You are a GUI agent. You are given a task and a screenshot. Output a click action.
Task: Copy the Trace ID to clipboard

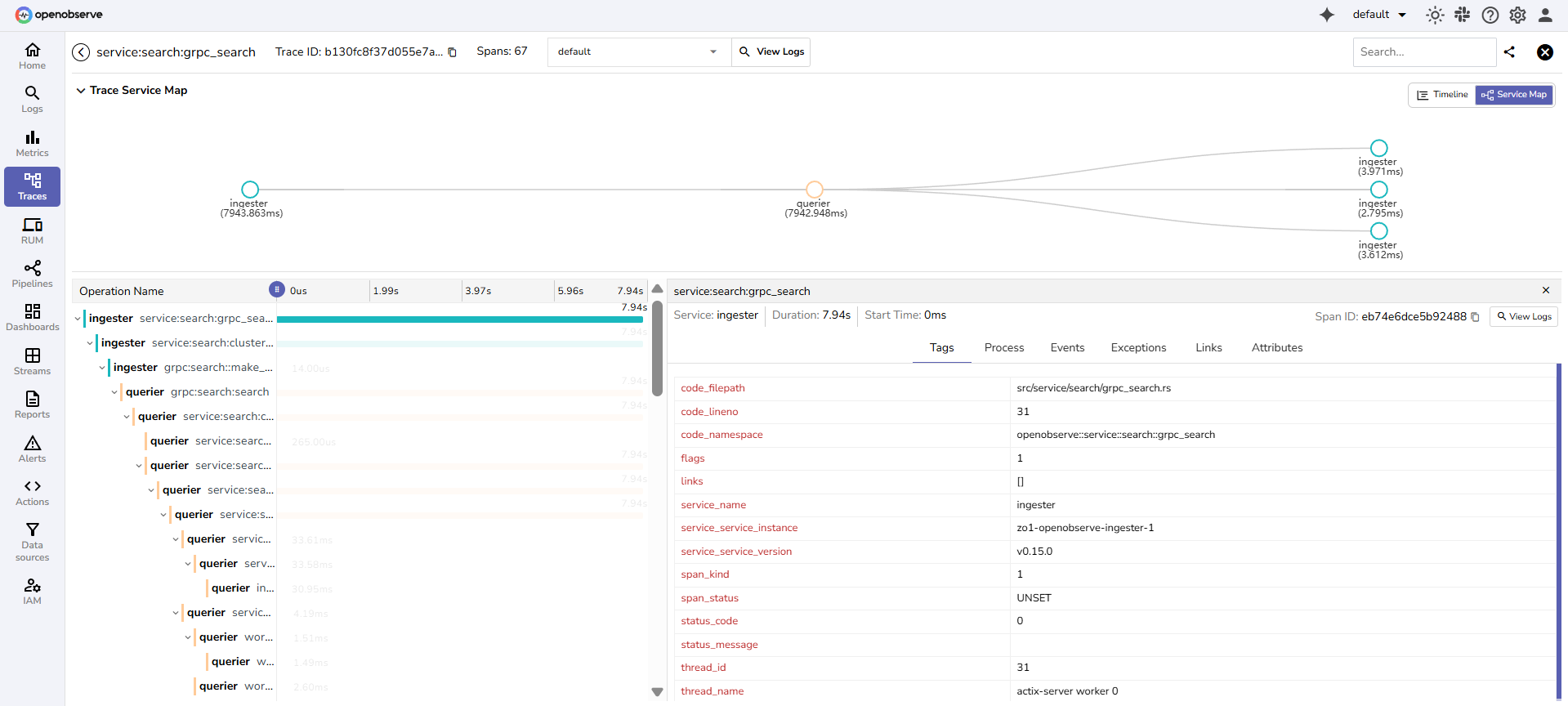coord(453,52)
